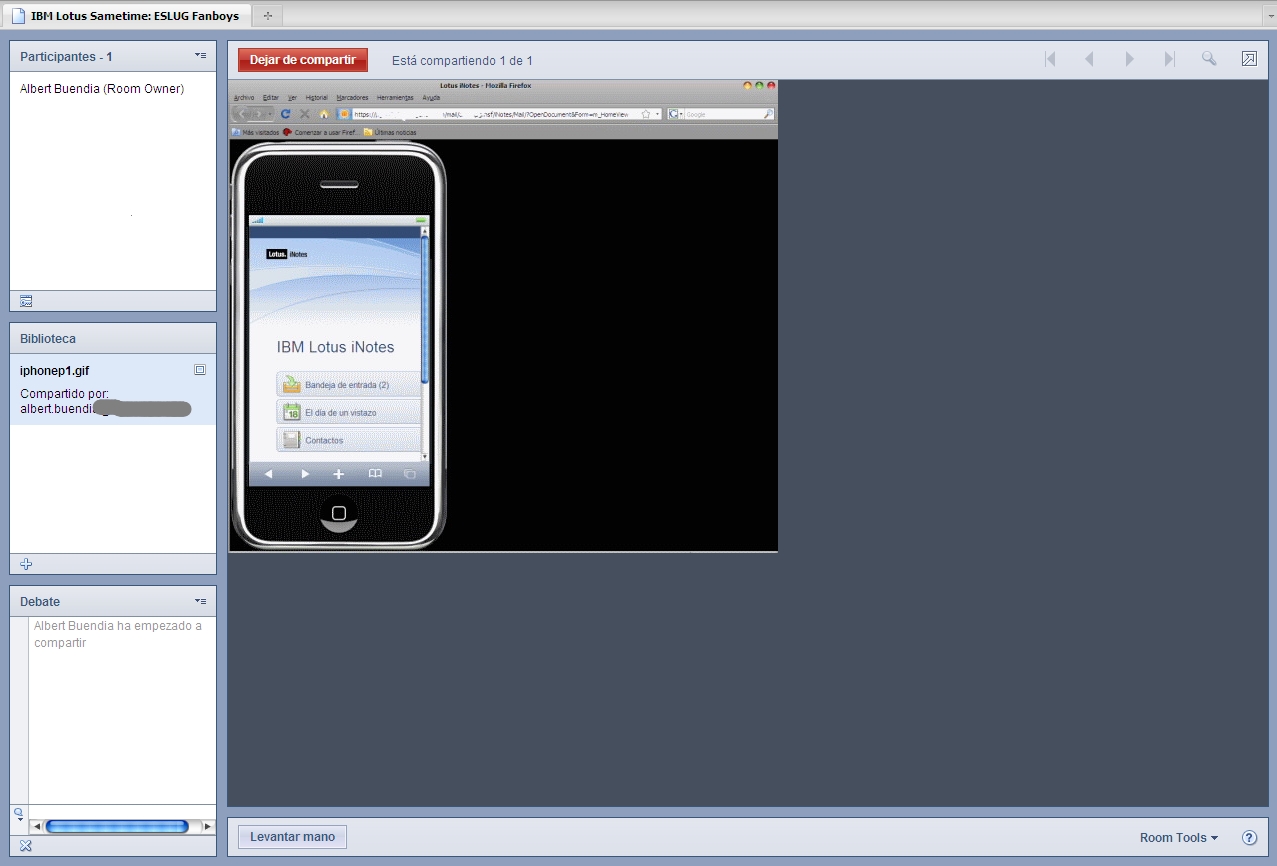Open Room Tools dropdown
The height and width of the screenshot is (866, 1277).
(1179, 838)
